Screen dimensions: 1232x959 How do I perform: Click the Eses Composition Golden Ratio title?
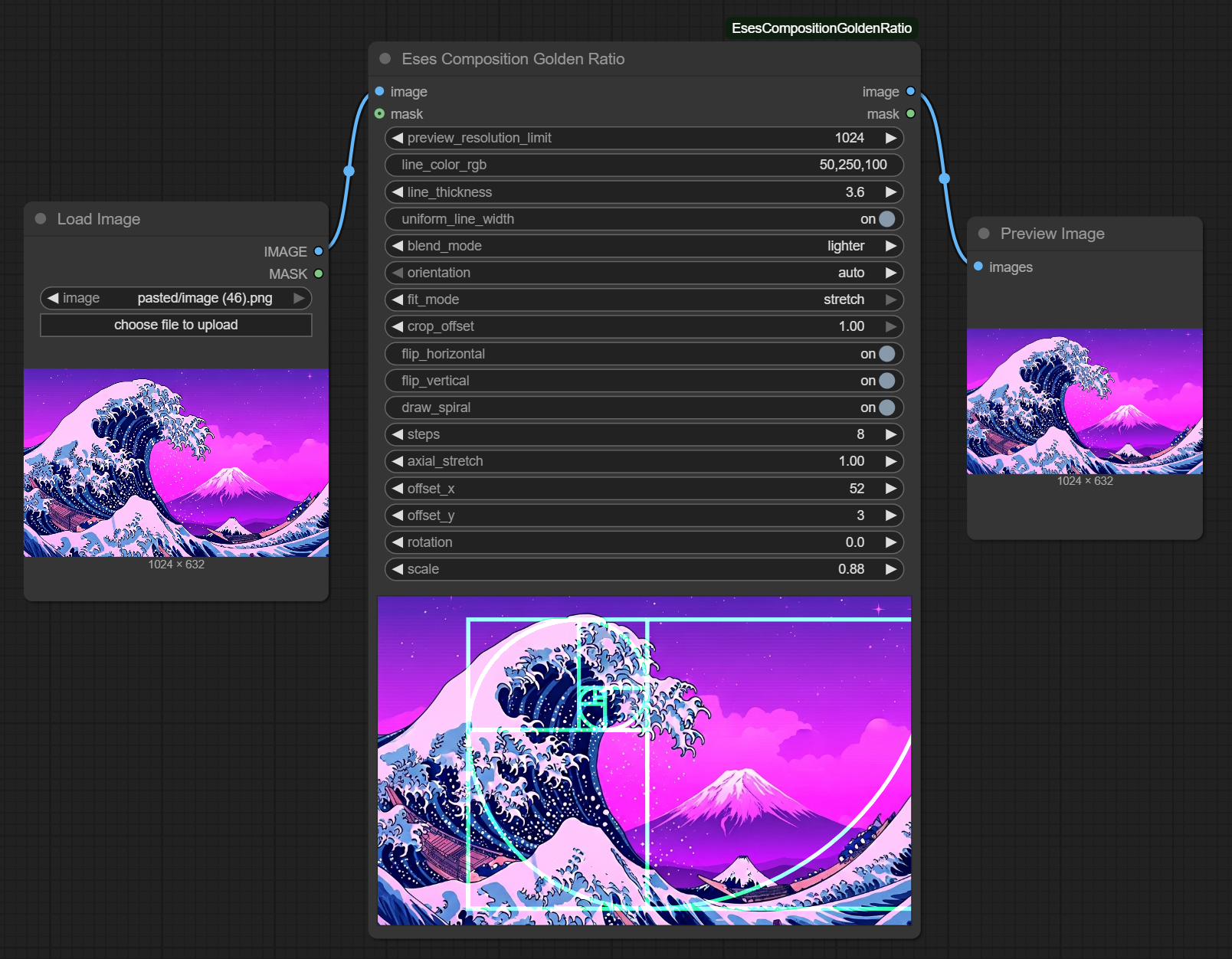click(x=513, y=59)
